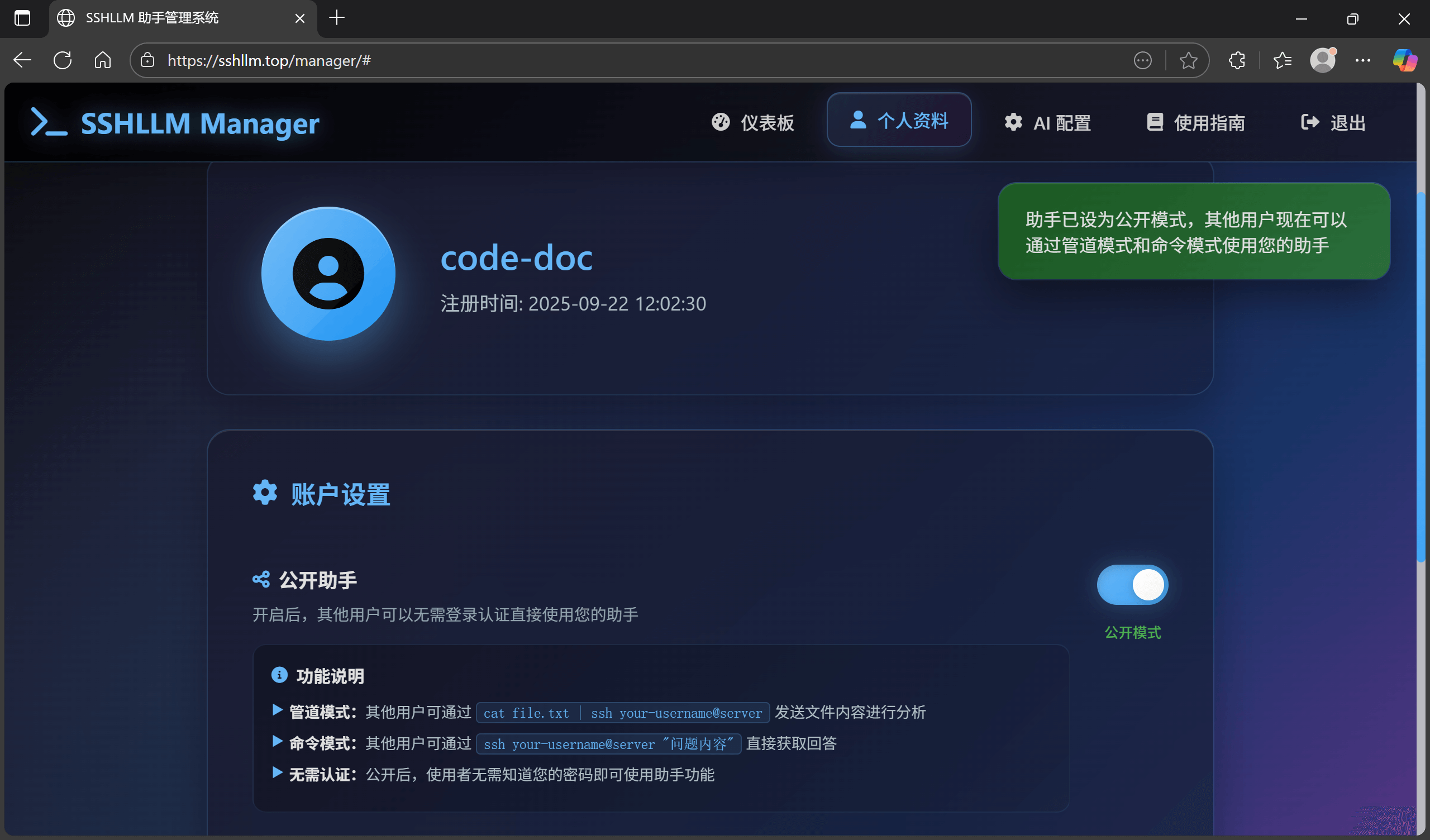The height and width of the screenshot is (840, 1430).
Task: Click the code-doc avatar image
Action: [x=328, y=273]
